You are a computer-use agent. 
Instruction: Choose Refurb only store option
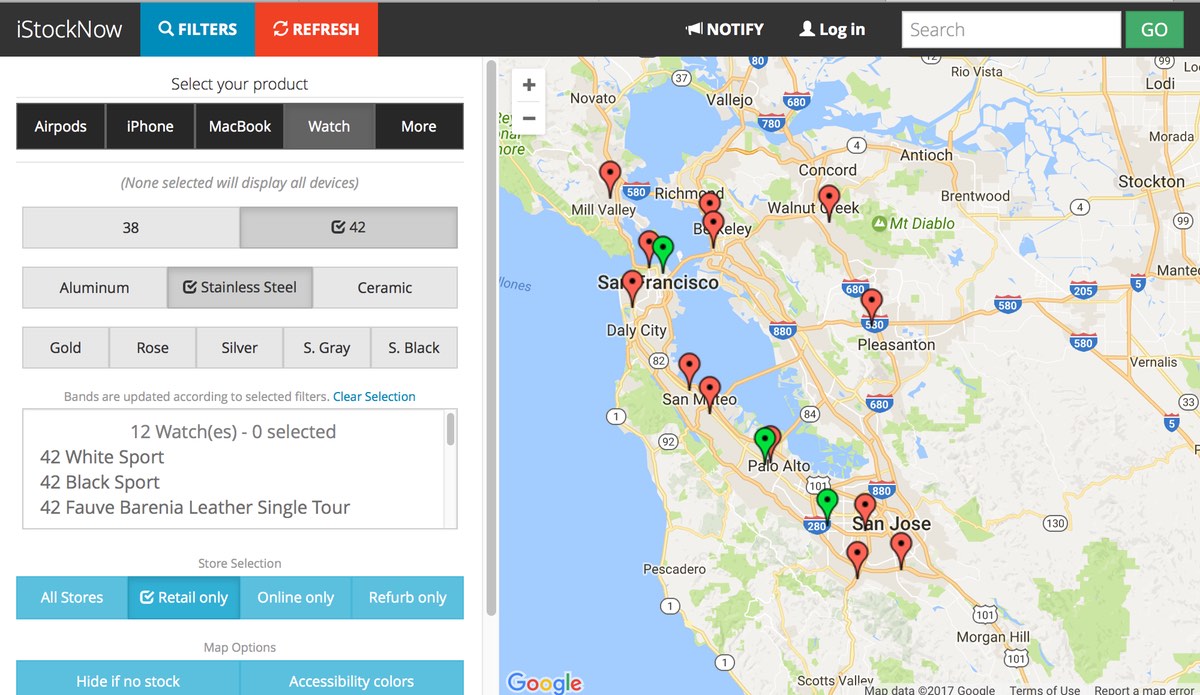click(408, 597)
